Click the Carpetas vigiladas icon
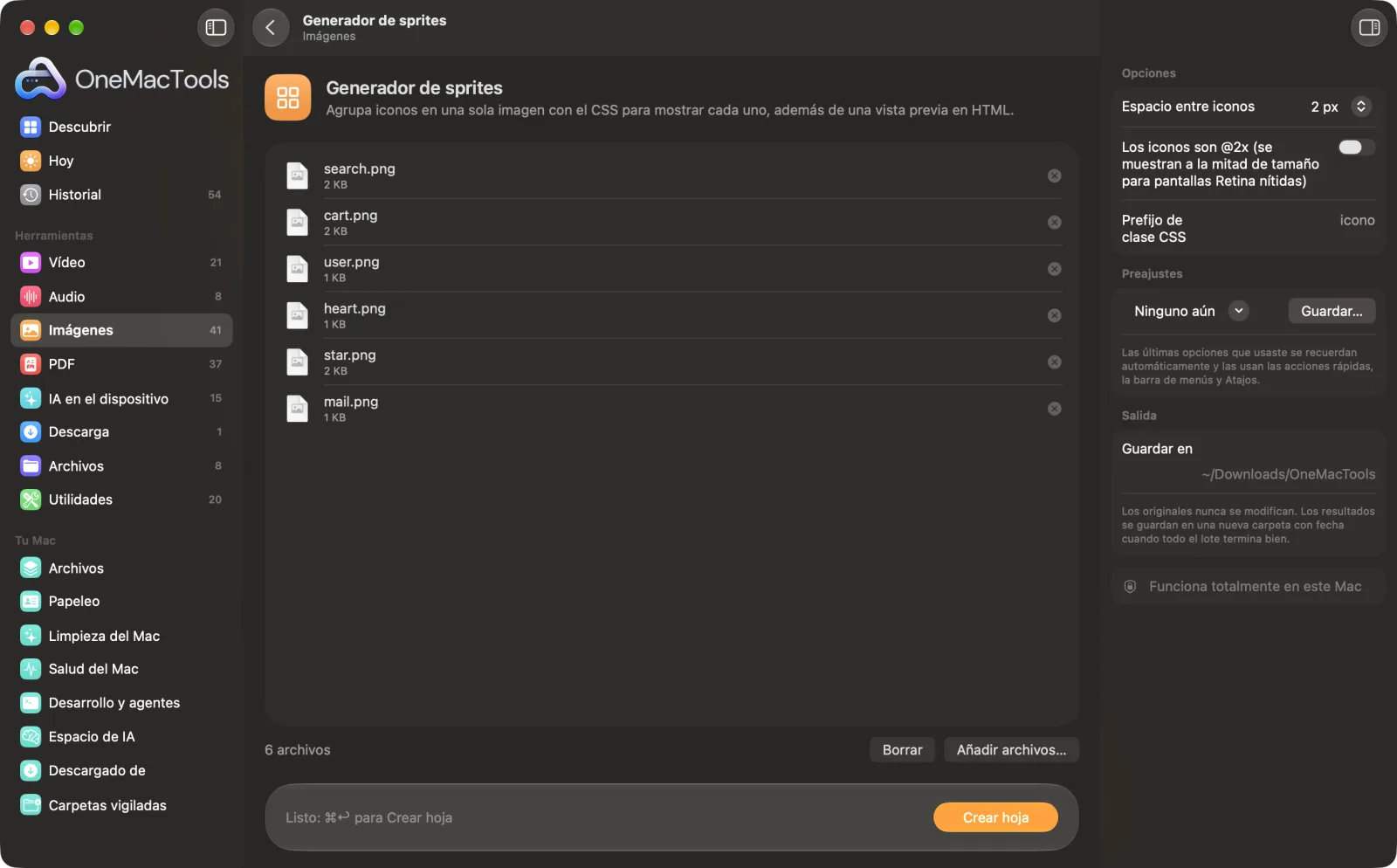The width and height of the screenshot is (1397, 868). (x=31, y=805)
